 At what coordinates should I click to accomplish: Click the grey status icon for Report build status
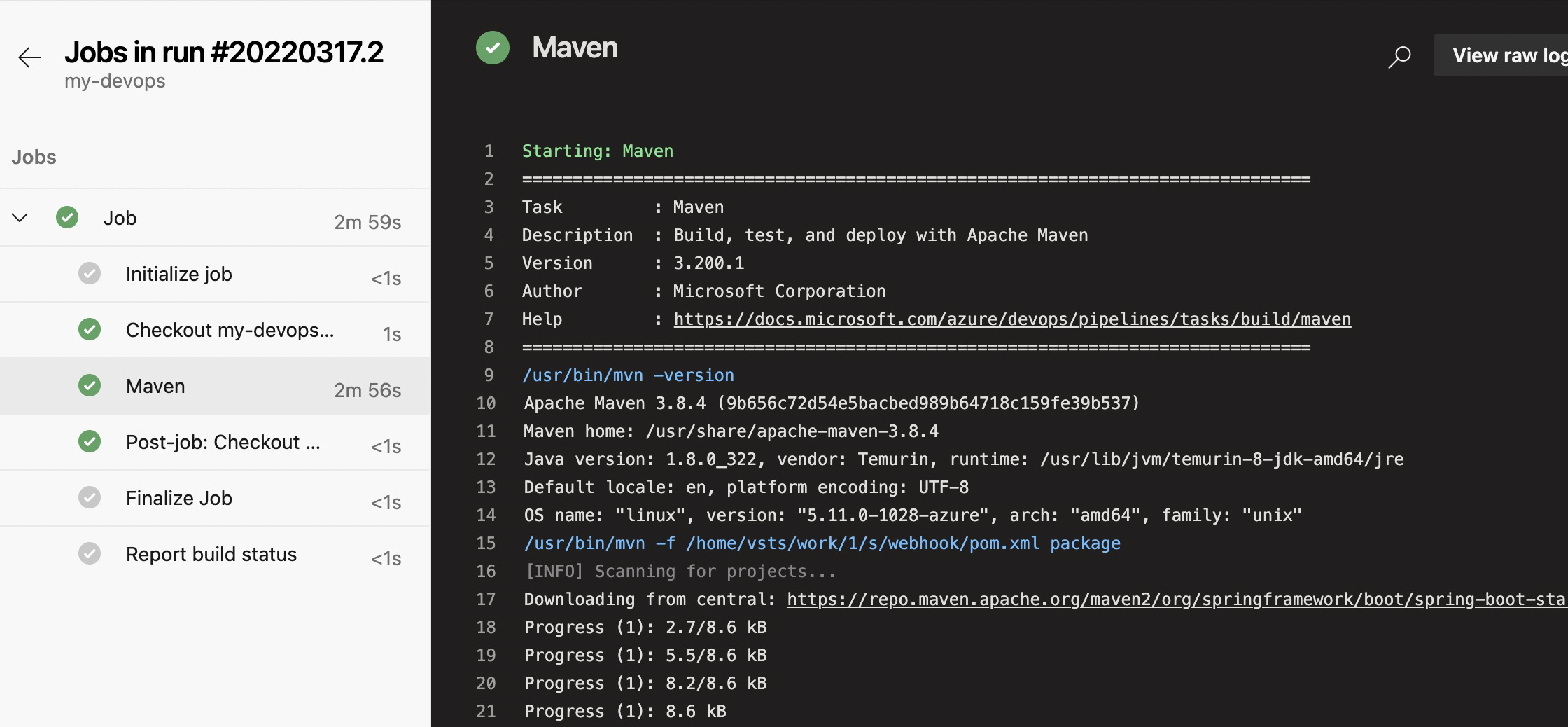coord(90,553)
